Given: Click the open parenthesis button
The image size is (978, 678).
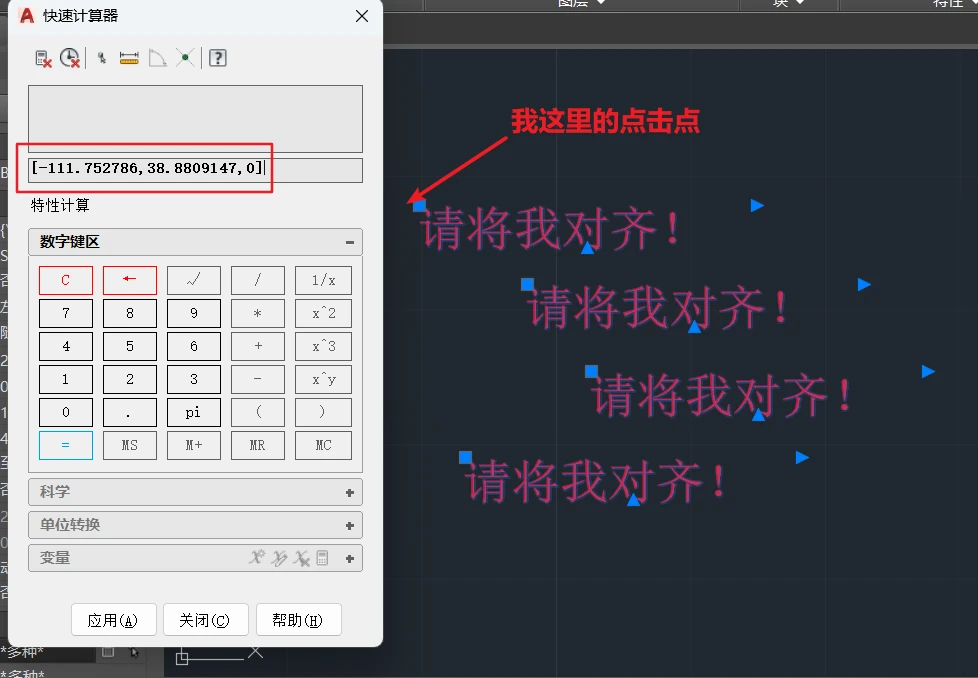Looking at the screenshot, I should click(258, 412).
